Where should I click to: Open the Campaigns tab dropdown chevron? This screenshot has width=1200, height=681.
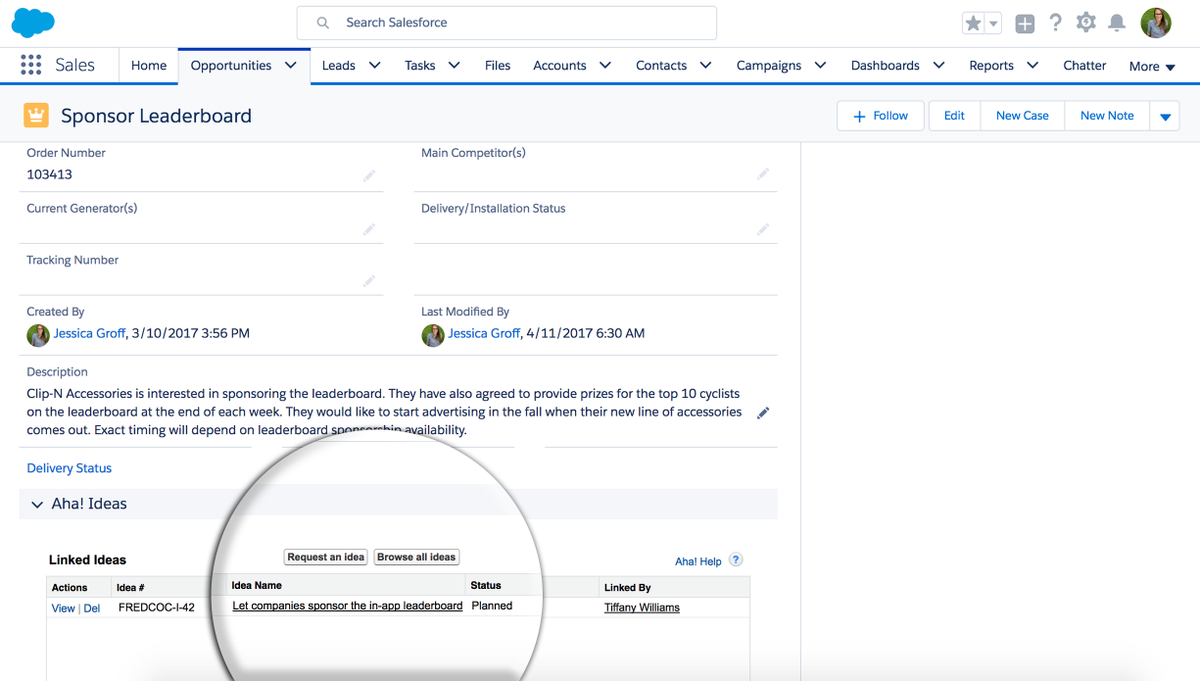click(820, 65)
